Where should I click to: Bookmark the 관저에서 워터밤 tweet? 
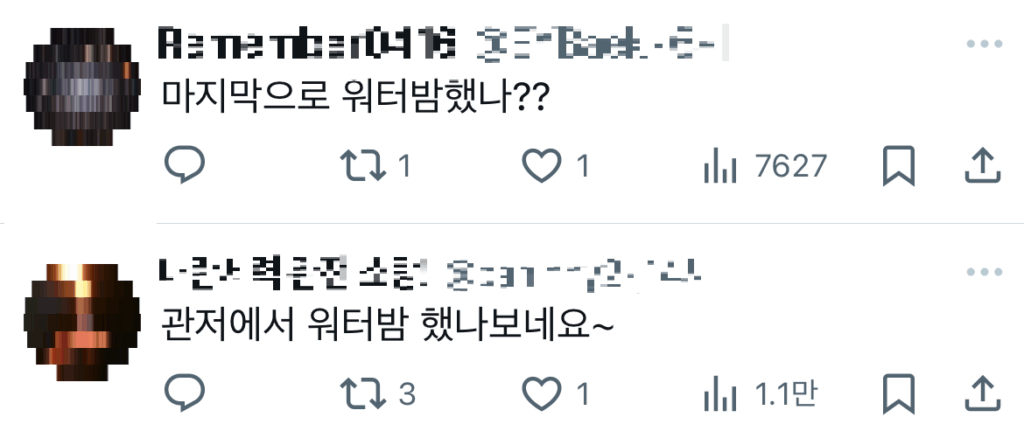click(899, 394)
